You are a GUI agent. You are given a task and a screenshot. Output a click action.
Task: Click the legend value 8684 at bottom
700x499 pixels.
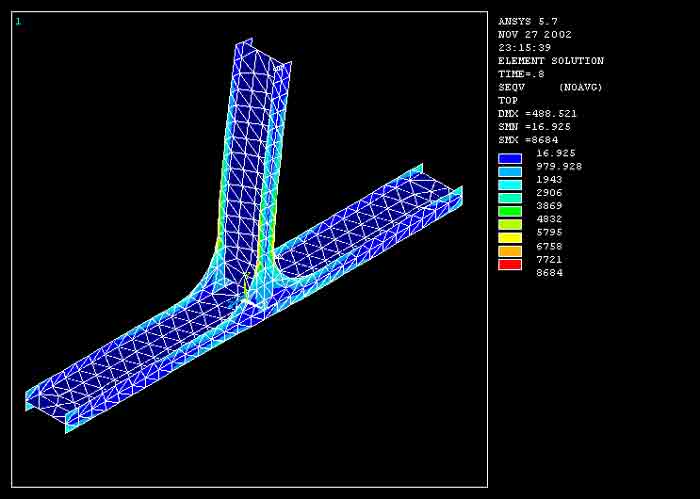pos(550,273)
